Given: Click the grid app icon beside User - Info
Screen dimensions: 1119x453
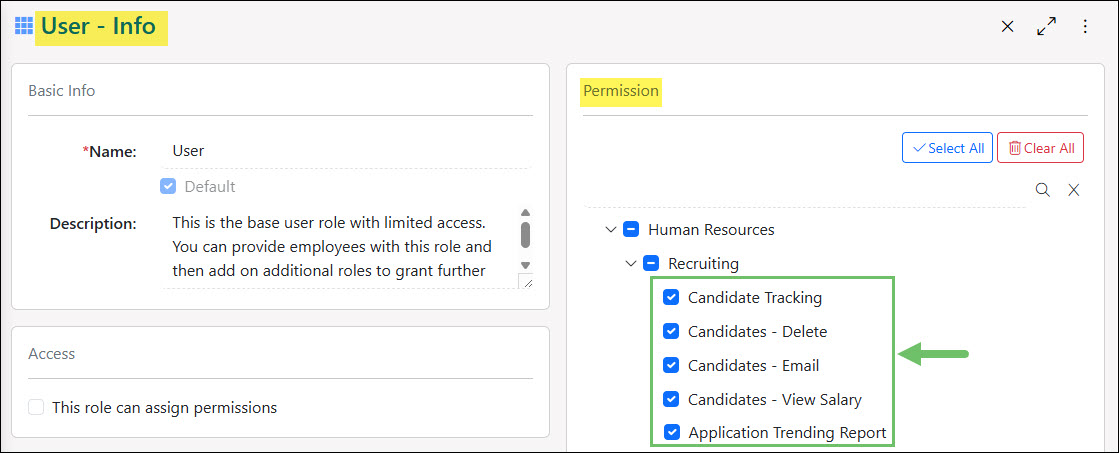Looking at the screenshot, I should click(24, 27).
